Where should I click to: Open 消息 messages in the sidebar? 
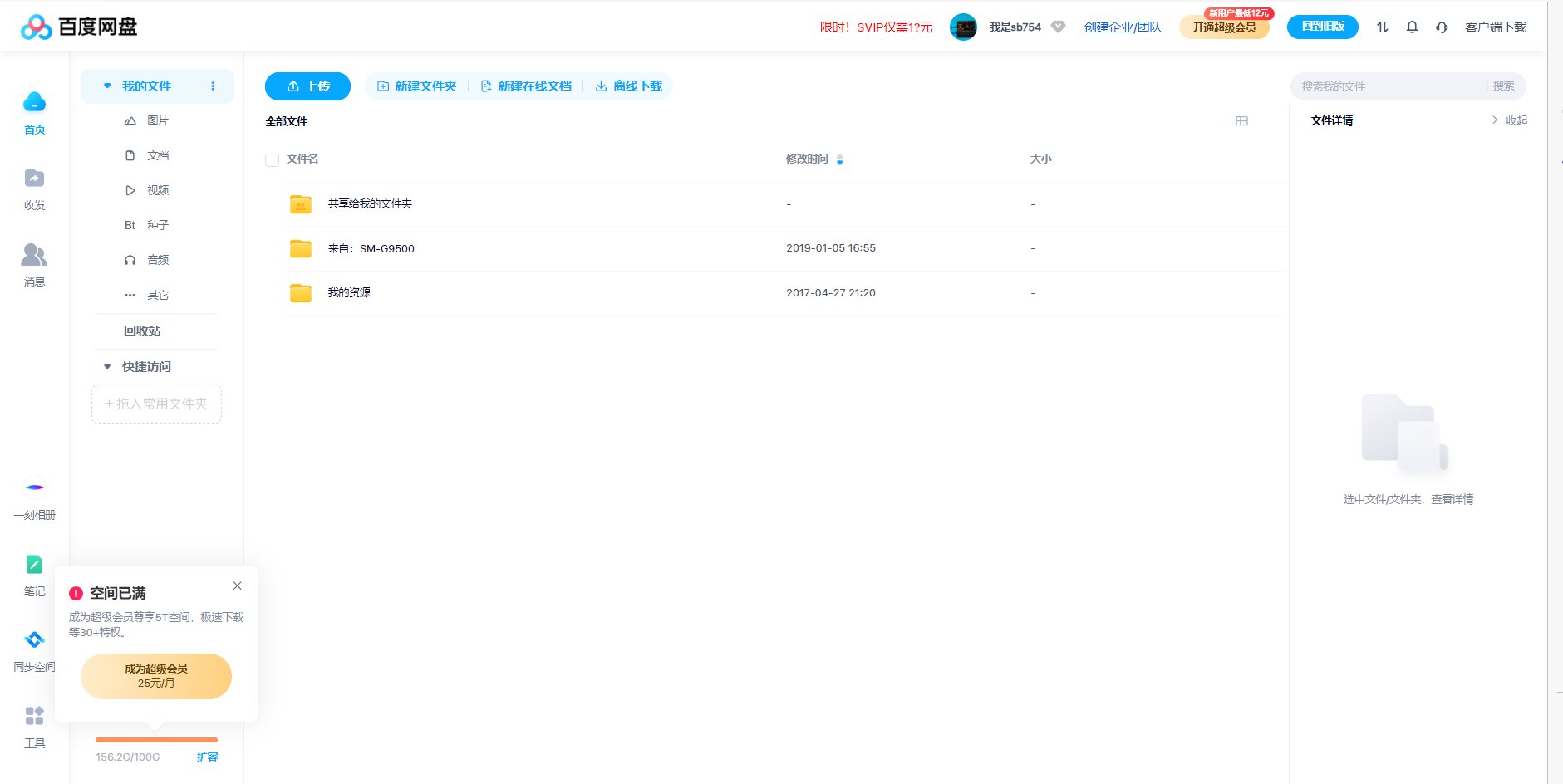click(34, 254)
